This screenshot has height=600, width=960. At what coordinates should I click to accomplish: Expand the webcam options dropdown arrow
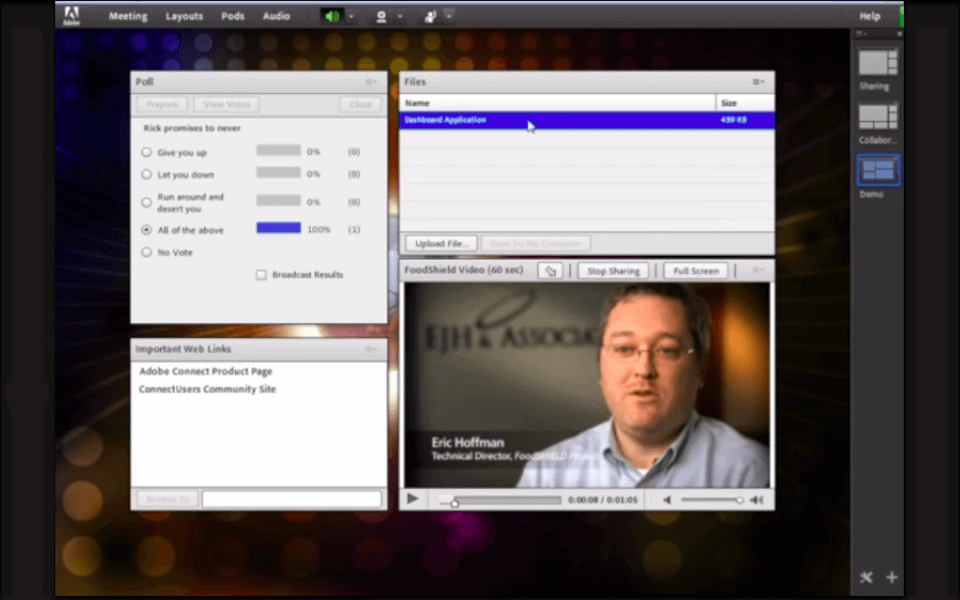point(400,17)
